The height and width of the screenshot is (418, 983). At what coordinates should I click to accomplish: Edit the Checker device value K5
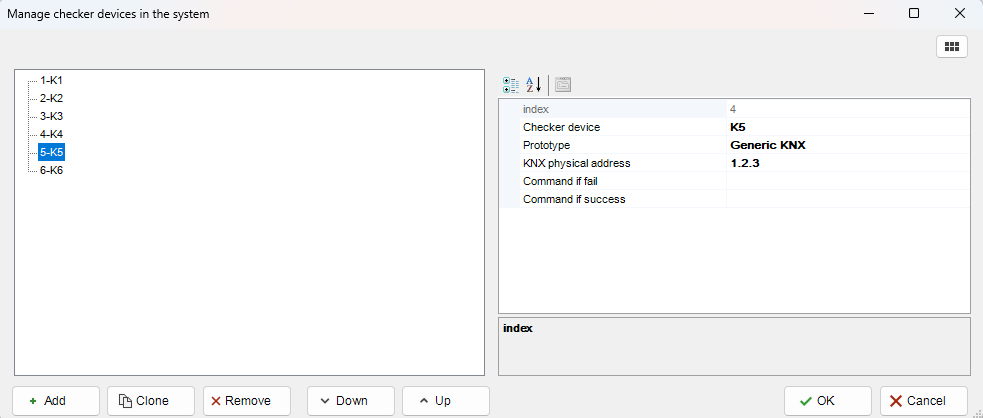point(847,127)
